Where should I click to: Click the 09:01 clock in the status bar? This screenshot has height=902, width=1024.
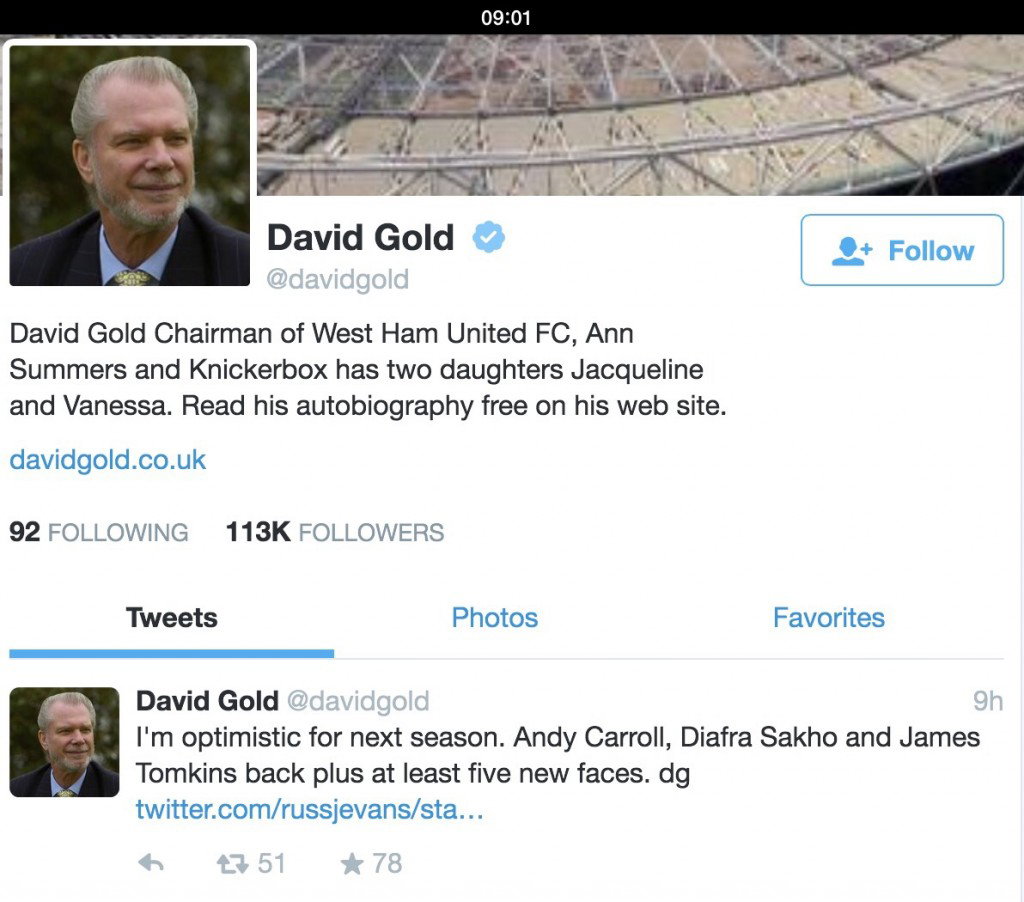pyautogui.click(x=506, y=18)
